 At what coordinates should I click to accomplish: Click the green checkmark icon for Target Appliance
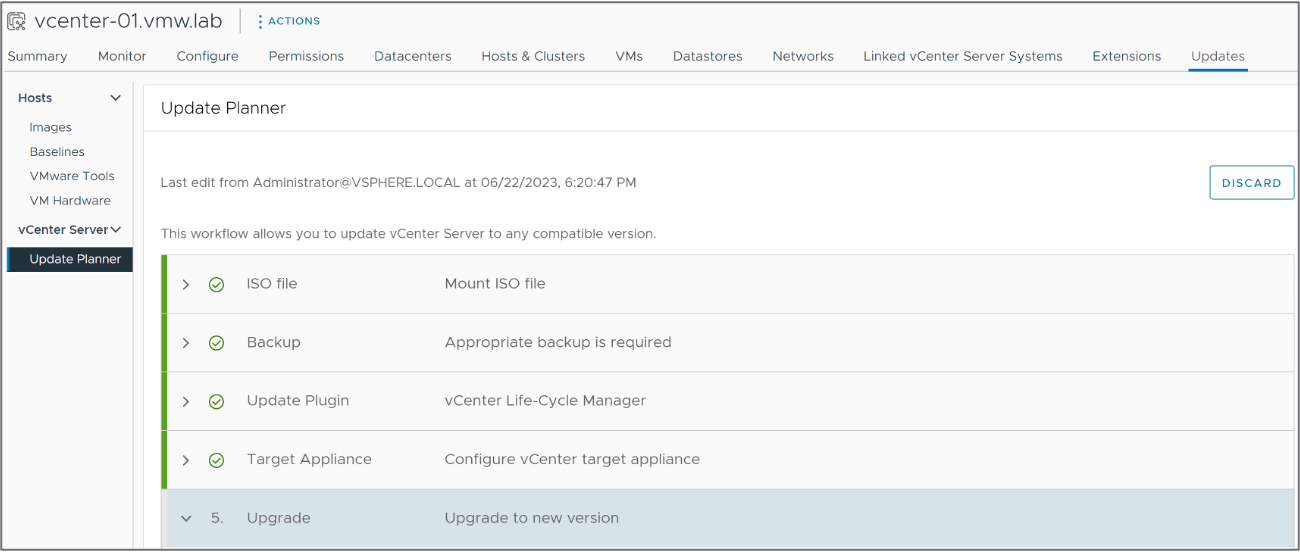pos(216,460)
